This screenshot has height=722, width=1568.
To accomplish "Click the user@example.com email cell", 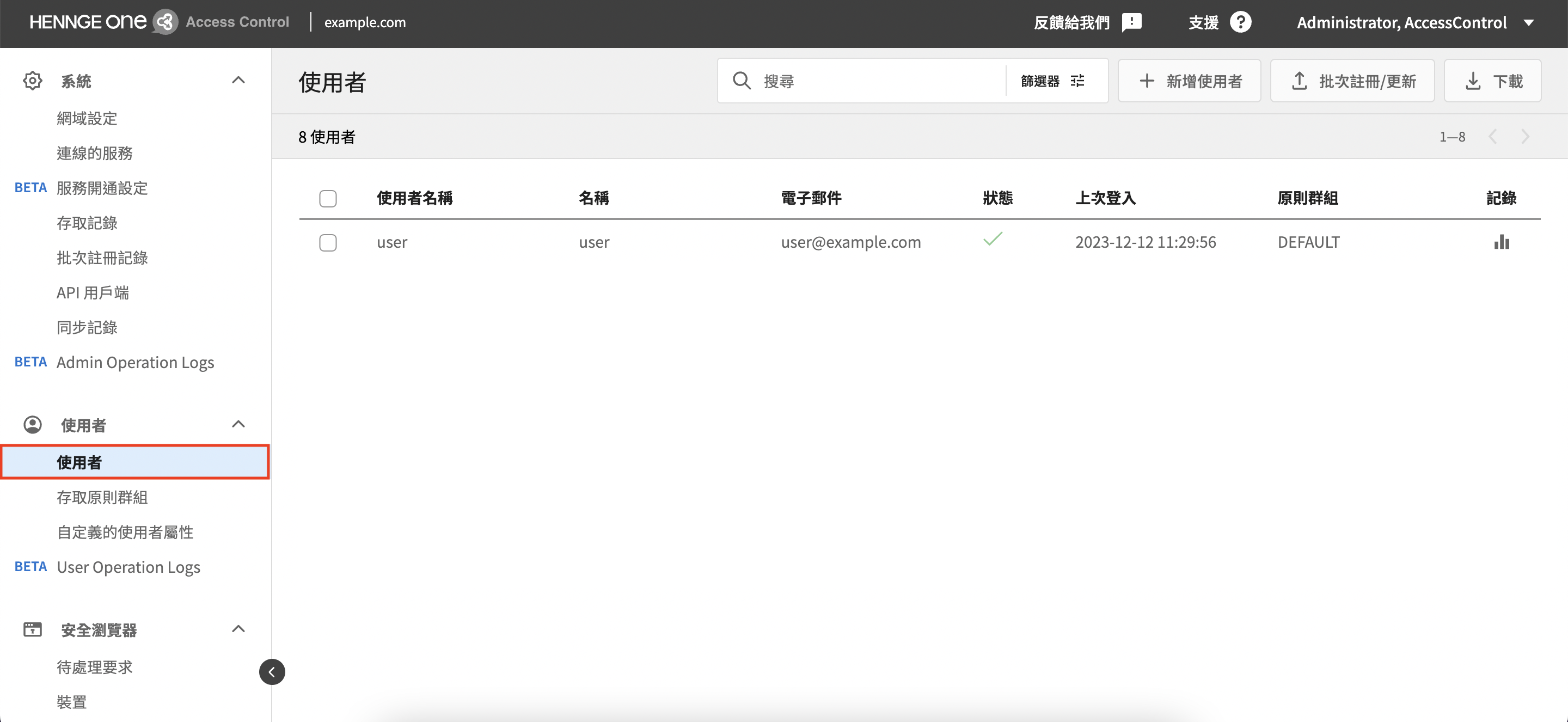I will (851, 242).
